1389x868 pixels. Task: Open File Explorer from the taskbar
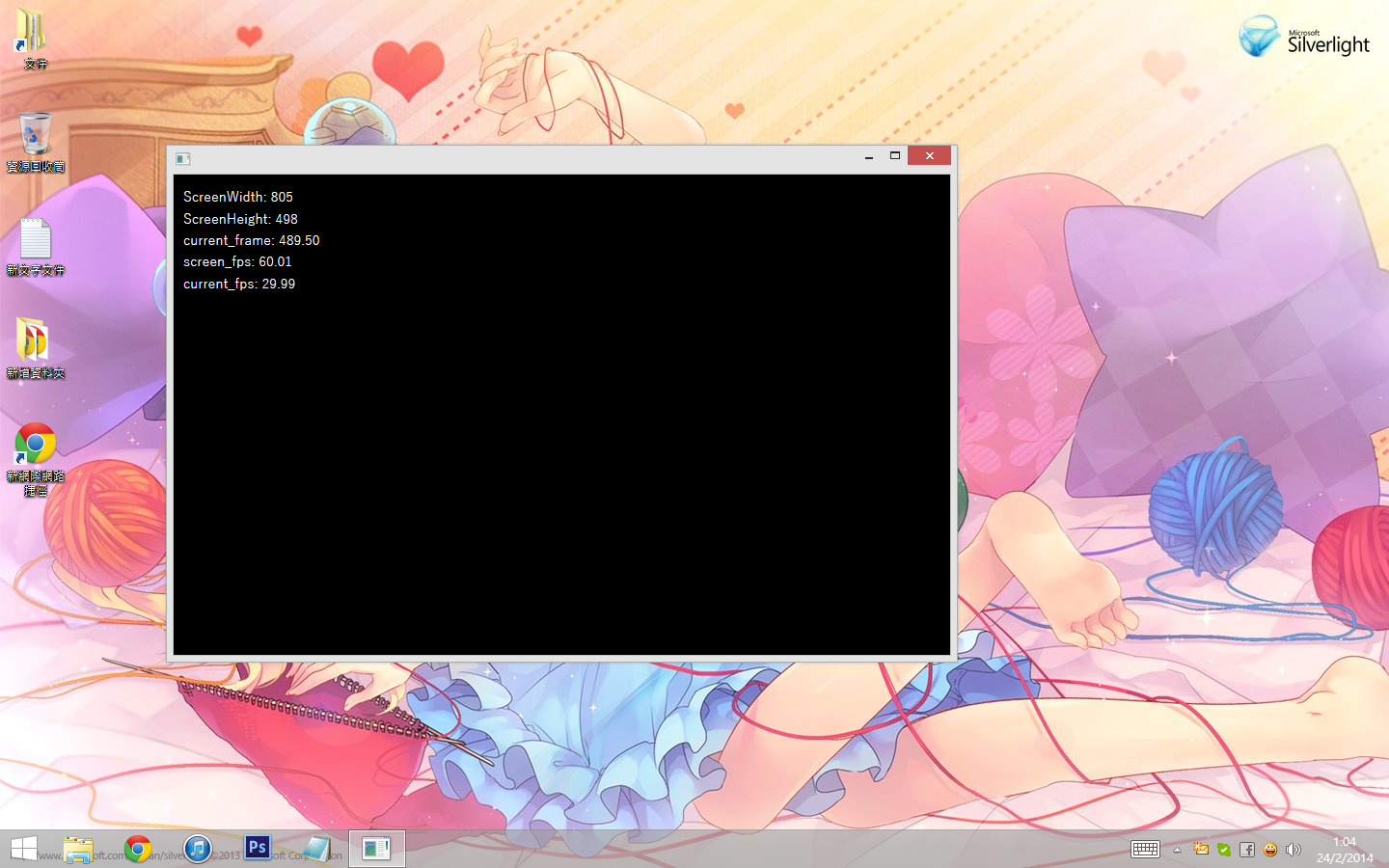click(78, 849)
